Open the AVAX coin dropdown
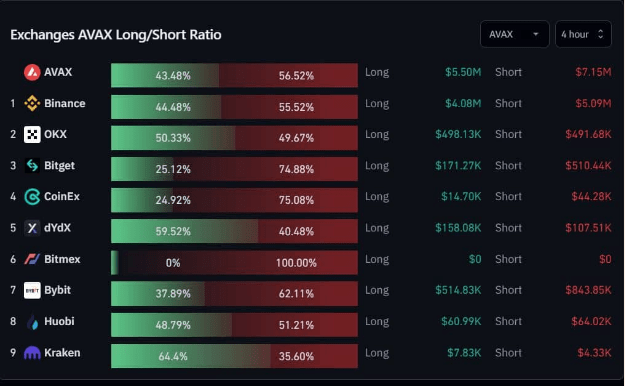Image resolution: width=625 pixels, height=386 pixels. pyautogui.click(x=515, y=34)
